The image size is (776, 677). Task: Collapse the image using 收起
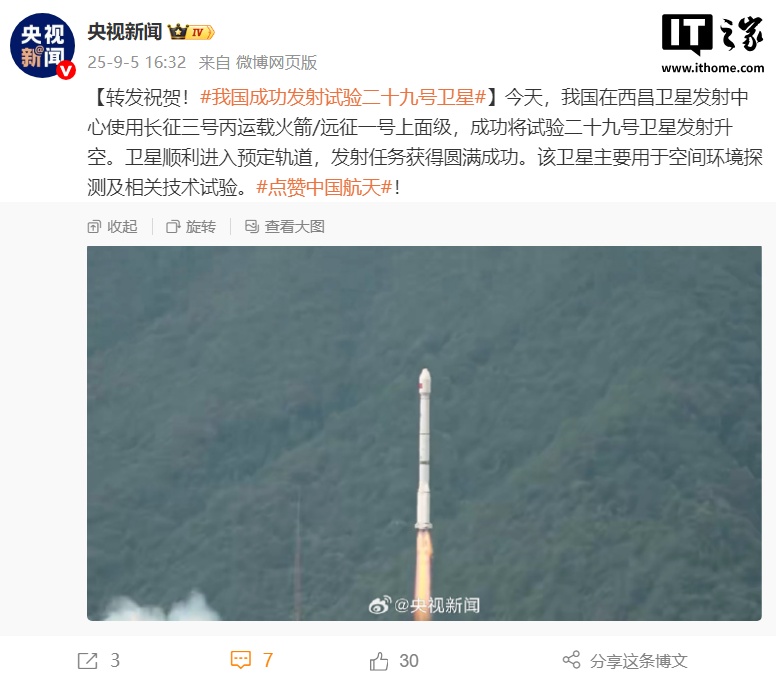coord(112,227)
